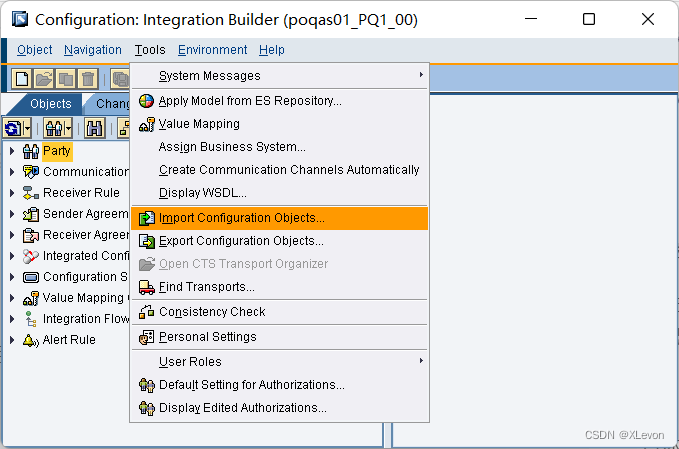
Task: Select Create Communication Channels Automatically
Action: coord(279,170)
